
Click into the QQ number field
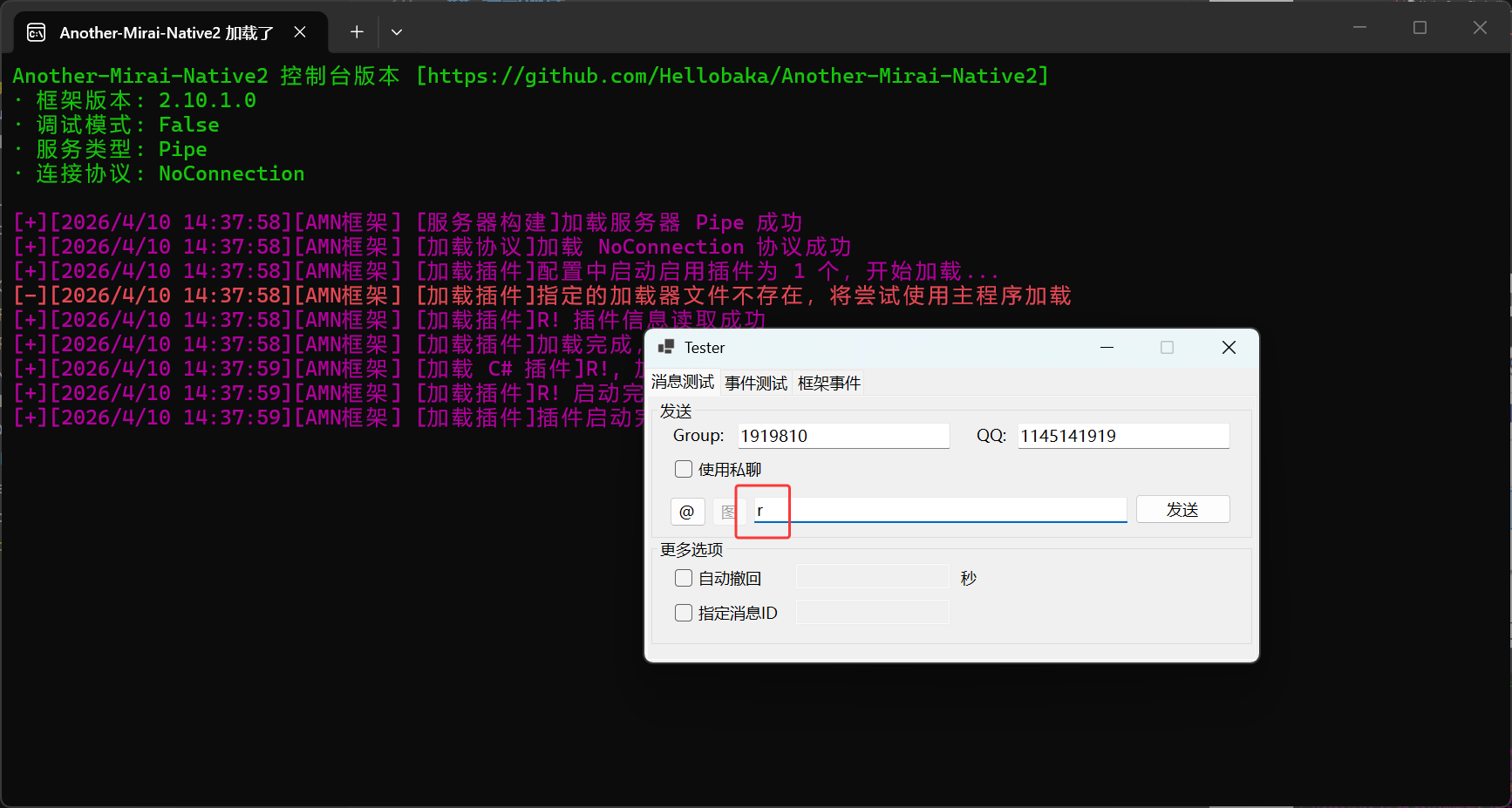click(x=1122, y=436)
